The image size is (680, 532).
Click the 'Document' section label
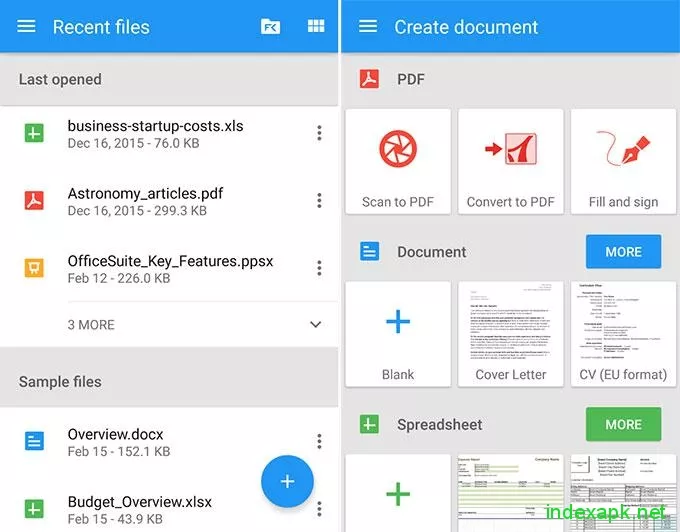432,252
